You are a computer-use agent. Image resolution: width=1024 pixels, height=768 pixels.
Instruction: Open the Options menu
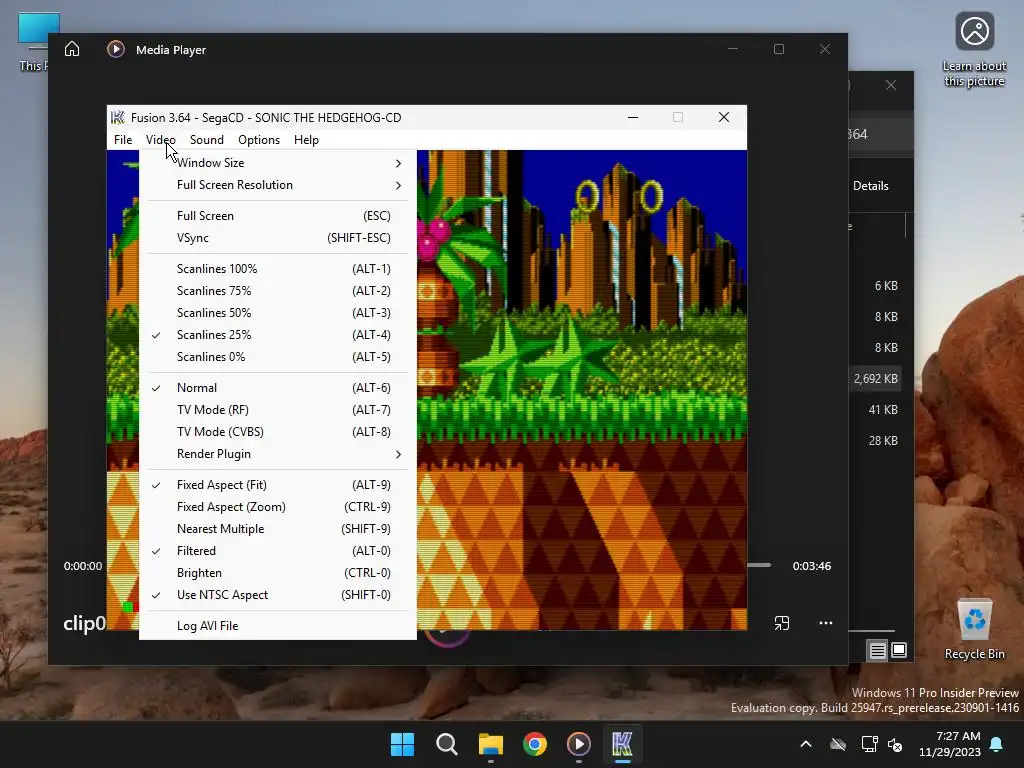(259, 140)
